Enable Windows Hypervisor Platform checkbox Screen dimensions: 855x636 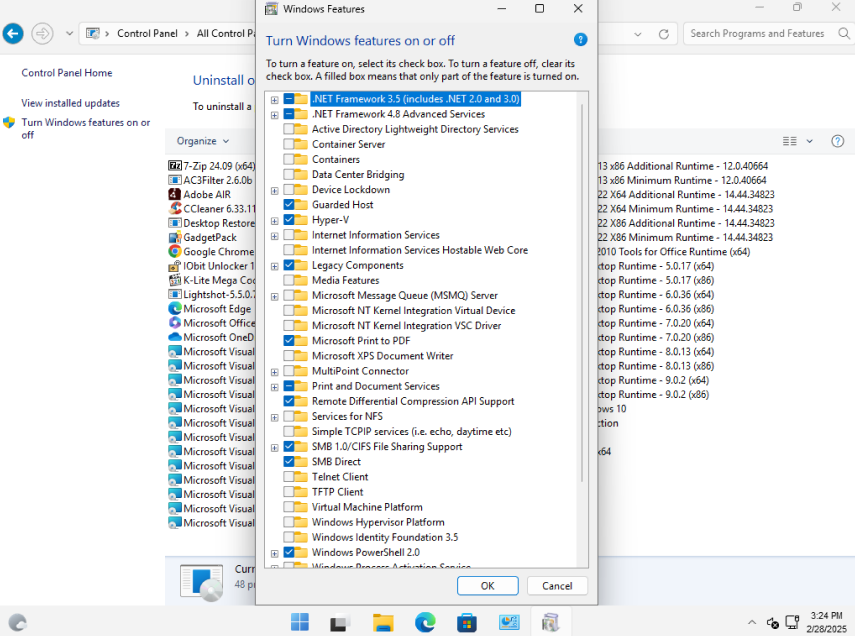[x=288, y=522]
